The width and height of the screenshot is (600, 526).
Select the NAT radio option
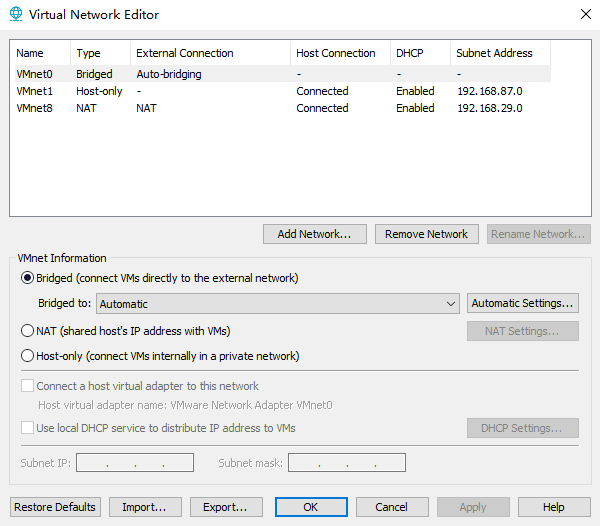(x=28, y=331)
